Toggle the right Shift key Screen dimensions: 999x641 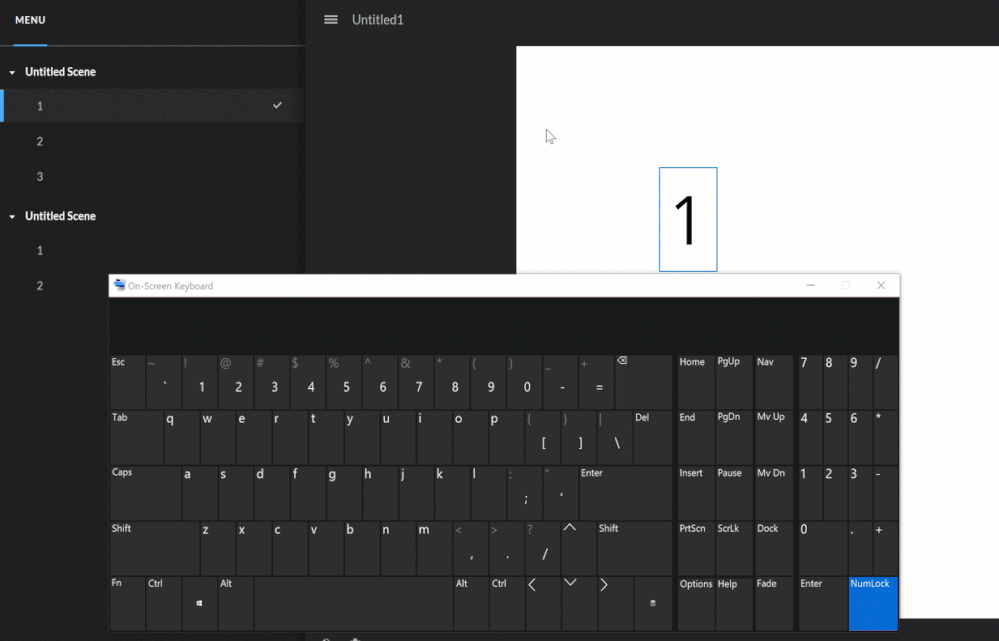[x=635, y=548]
